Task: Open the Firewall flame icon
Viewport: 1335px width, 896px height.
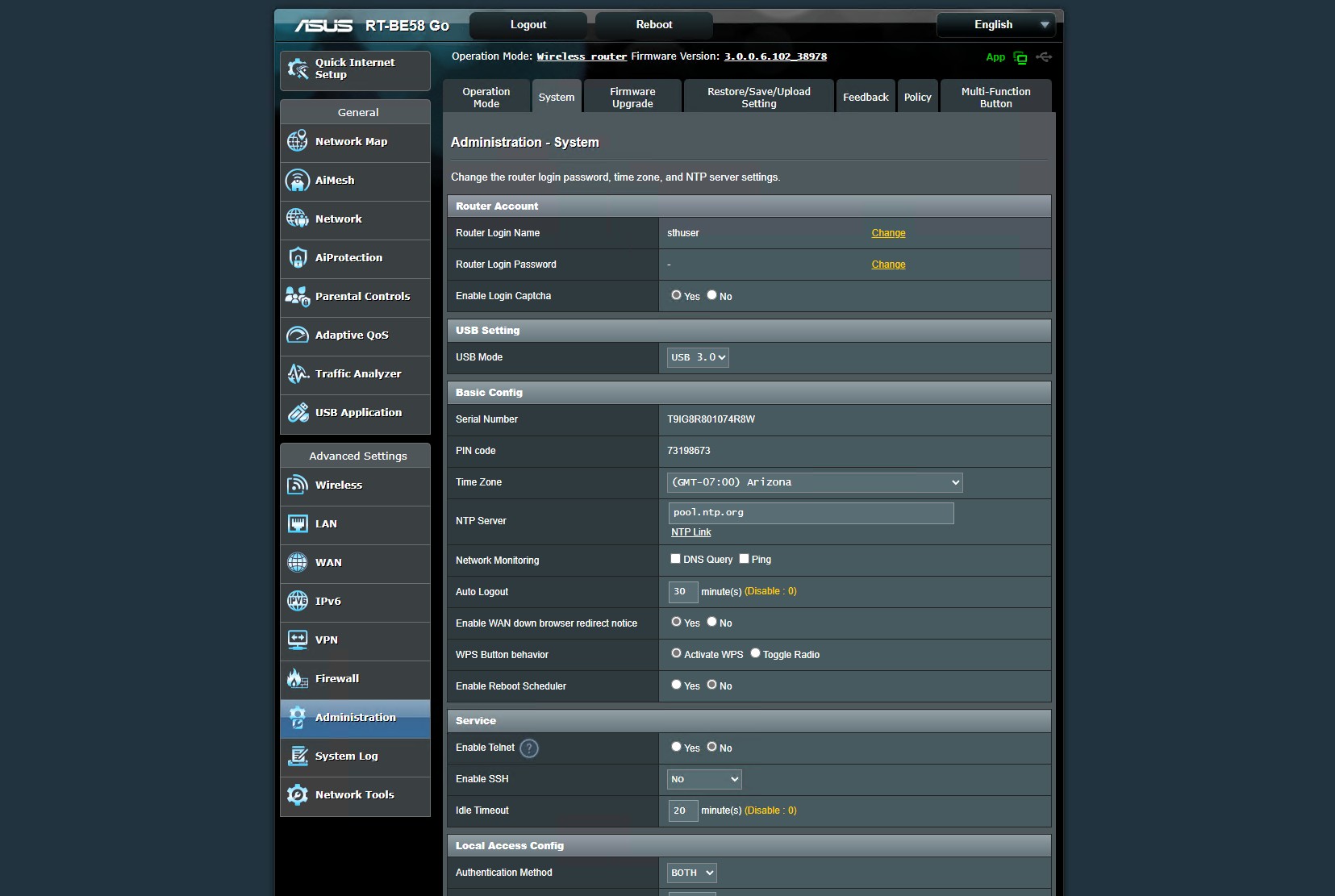Action: (x=298, y=679)
